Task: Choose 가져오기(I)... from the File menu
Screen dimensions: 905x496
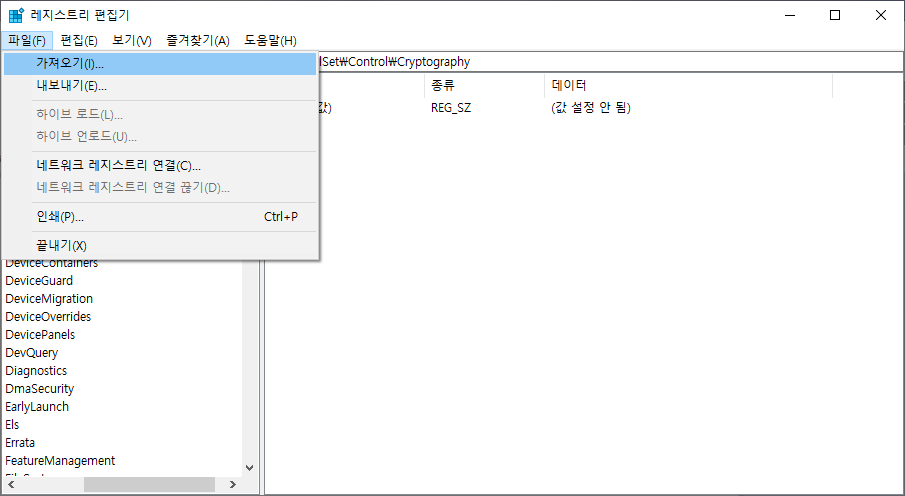Action: [x=160, y=64]
